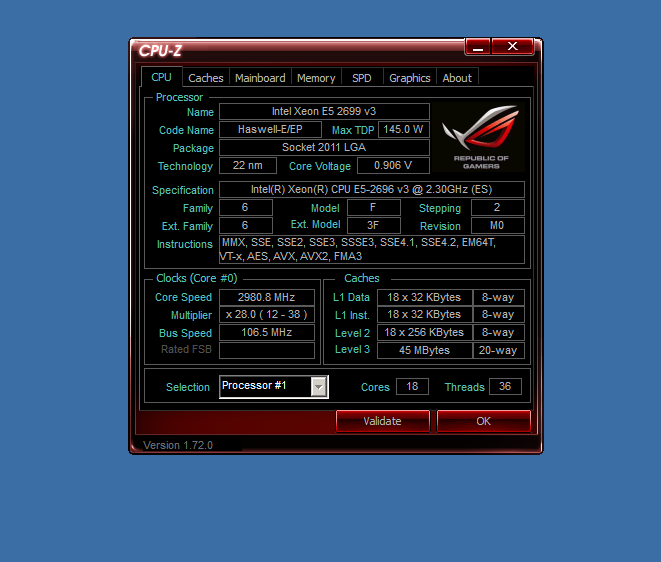The image size is (661, 562).
Task: Click the CPU-Z title logo text
Action: (x=161, y=51)
